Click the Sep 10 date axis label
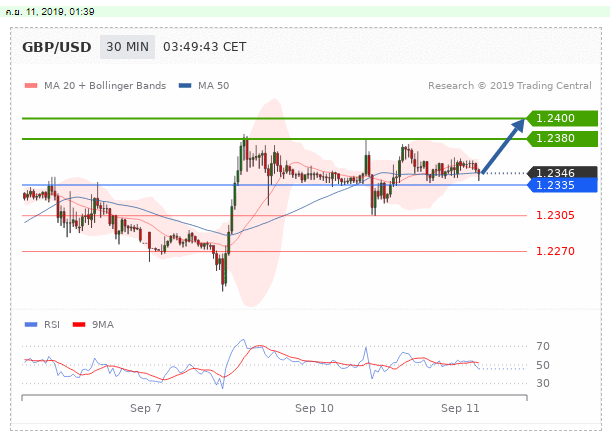 coord(314,408)
